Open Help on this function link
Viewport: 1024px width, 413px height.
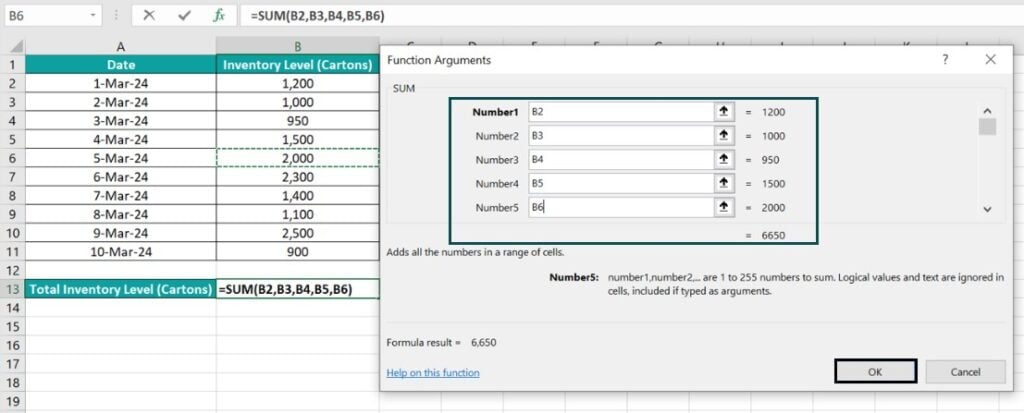(x=433, y=372)
